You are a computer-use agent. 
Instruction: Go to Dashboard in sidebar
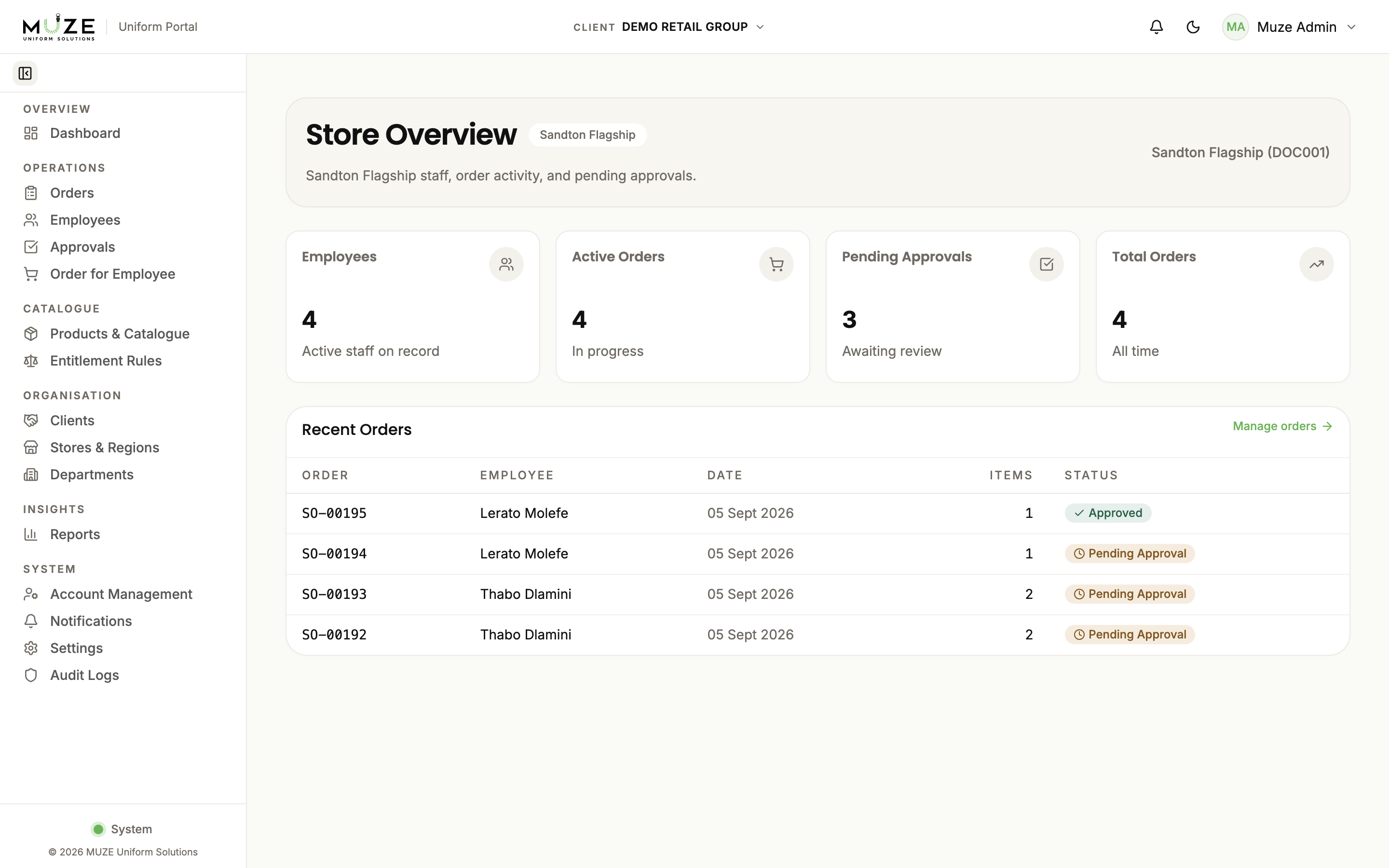(85, 133)
